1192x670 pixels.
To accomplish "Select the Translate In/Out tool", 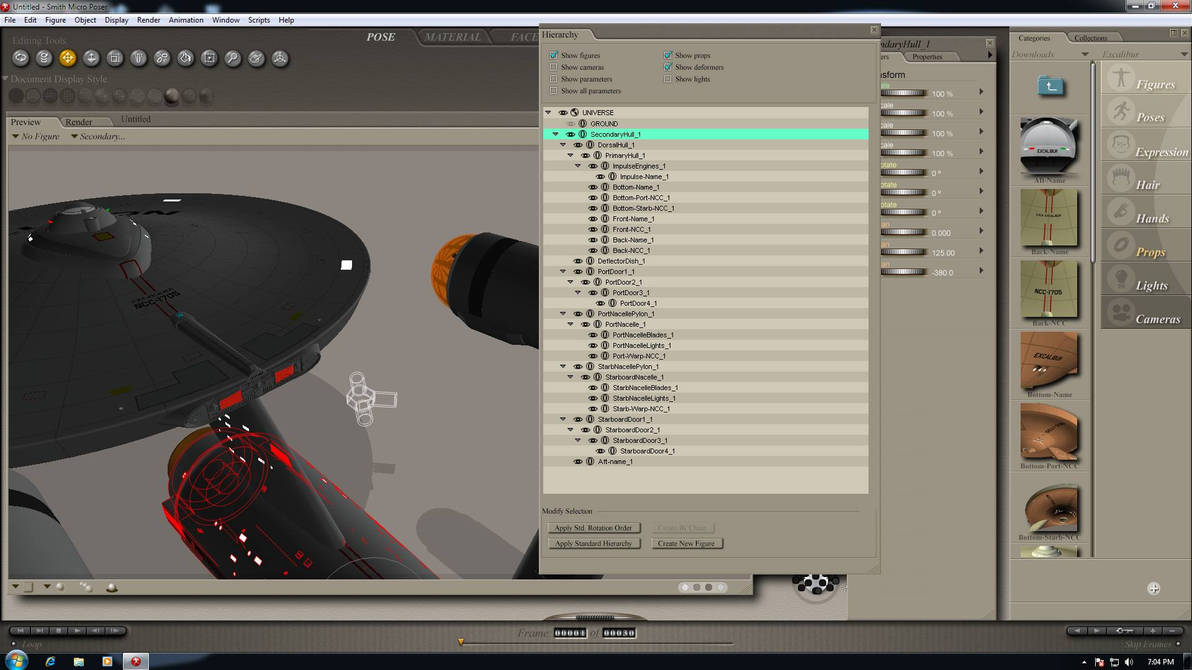I will [x=91, y=58].
